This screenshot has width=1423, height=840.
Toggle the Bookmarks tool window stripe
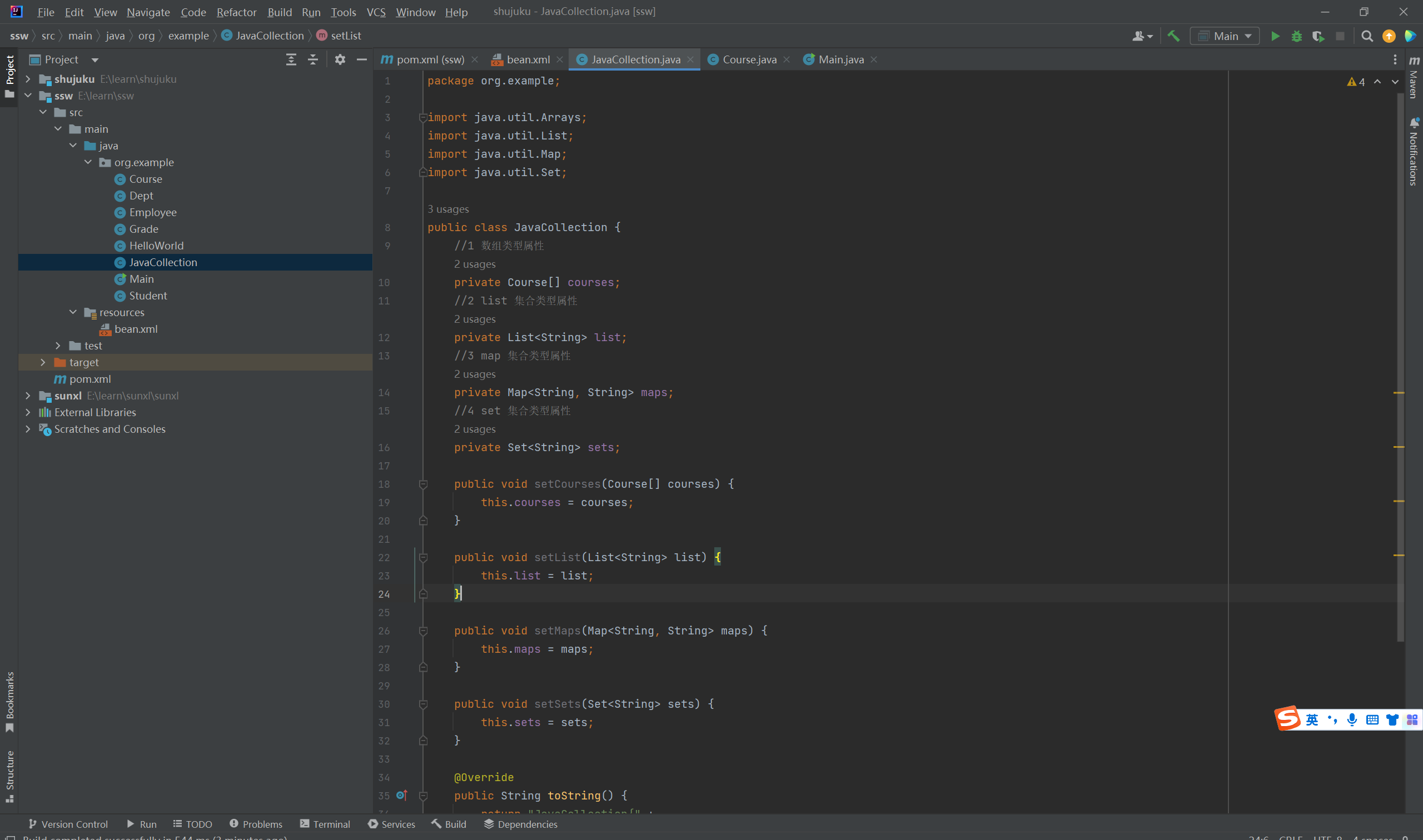click(x=9, y=701)
